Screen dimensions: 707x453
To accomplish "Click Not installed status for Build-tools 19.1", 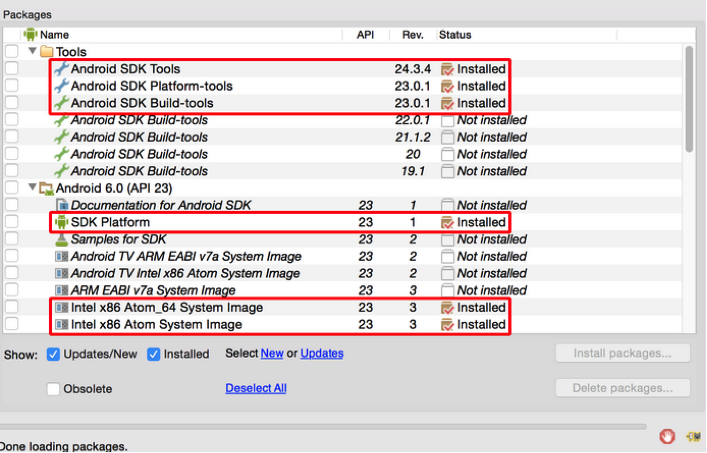I will [x=492, y=171].
